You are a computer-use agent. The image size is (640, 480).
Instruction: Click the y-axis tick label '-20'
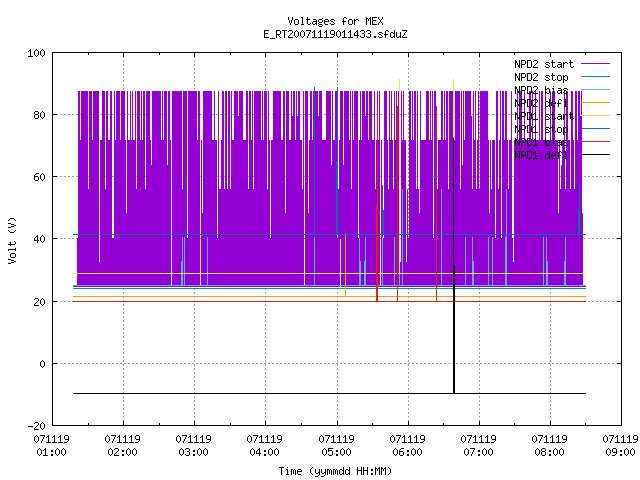36,426
